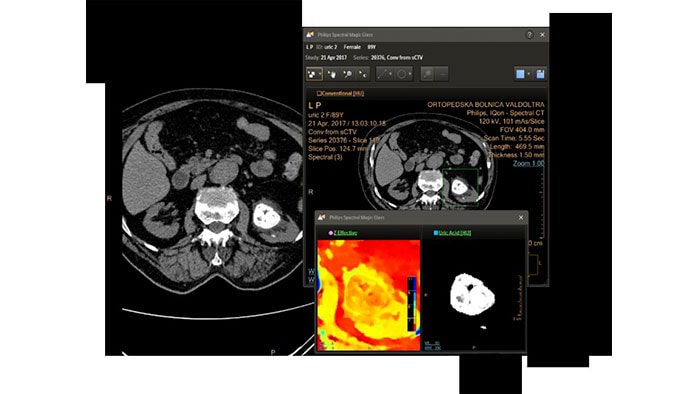This screenshot has height=394, width=700.
Task: Select the window level scroll tool
Action: (x=314, y=74)
